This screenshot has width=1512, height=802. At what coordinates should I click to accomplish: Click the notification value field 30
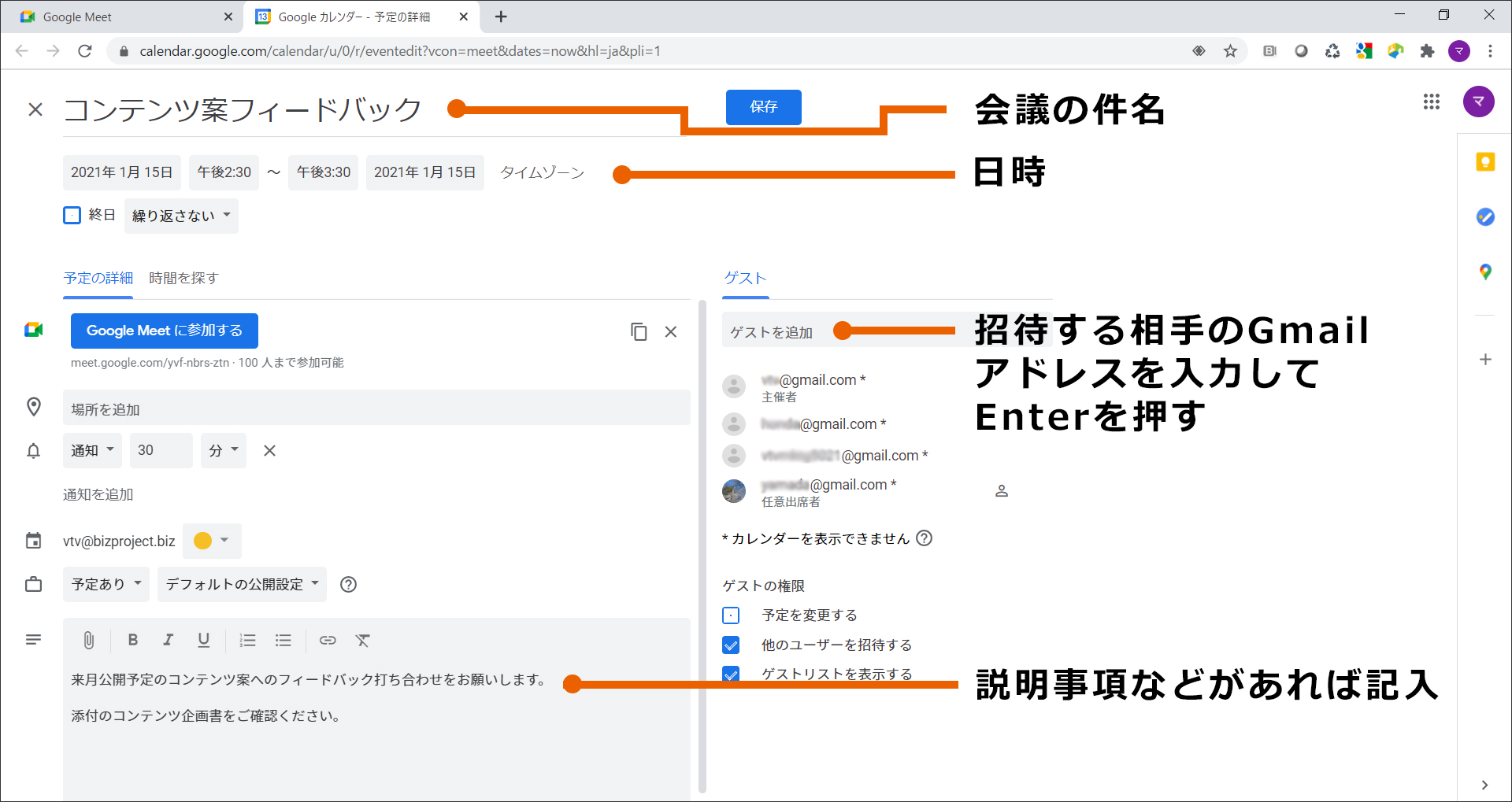tap(161, 450)
